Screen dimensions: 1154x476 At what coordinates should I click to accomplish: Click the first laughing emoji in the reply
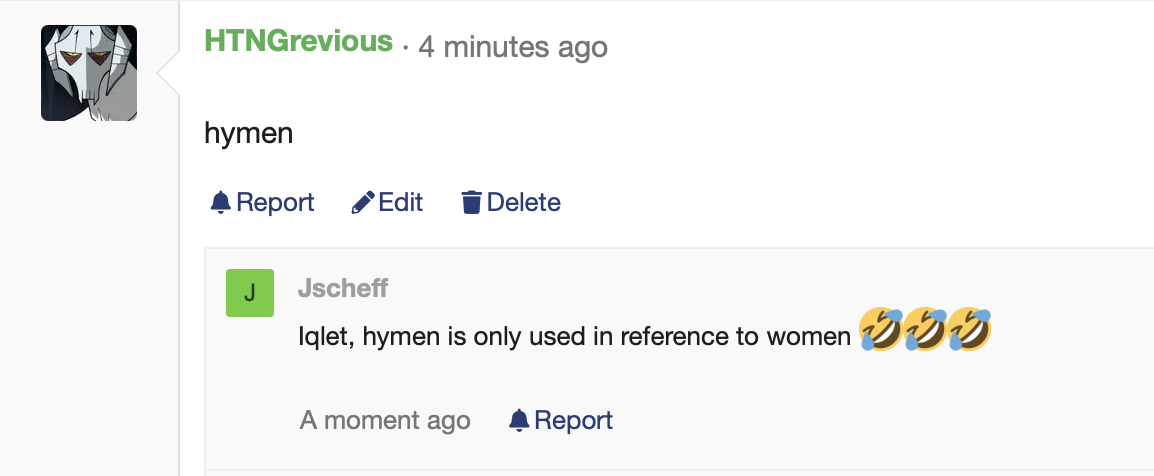[x=881, y=331]
